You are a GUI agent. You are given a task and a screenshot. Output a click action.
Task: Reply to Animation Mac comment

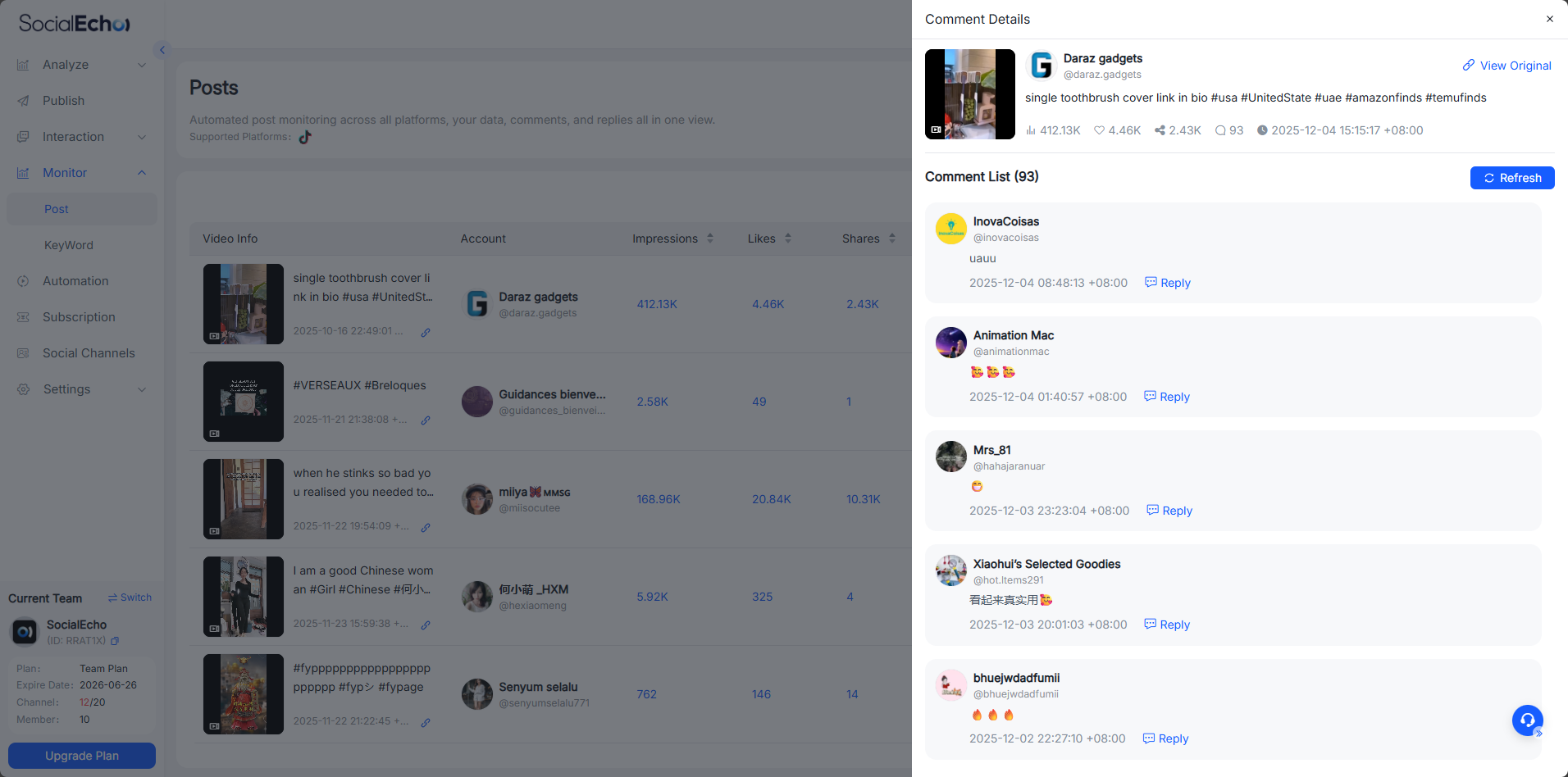click(1166, 397)
